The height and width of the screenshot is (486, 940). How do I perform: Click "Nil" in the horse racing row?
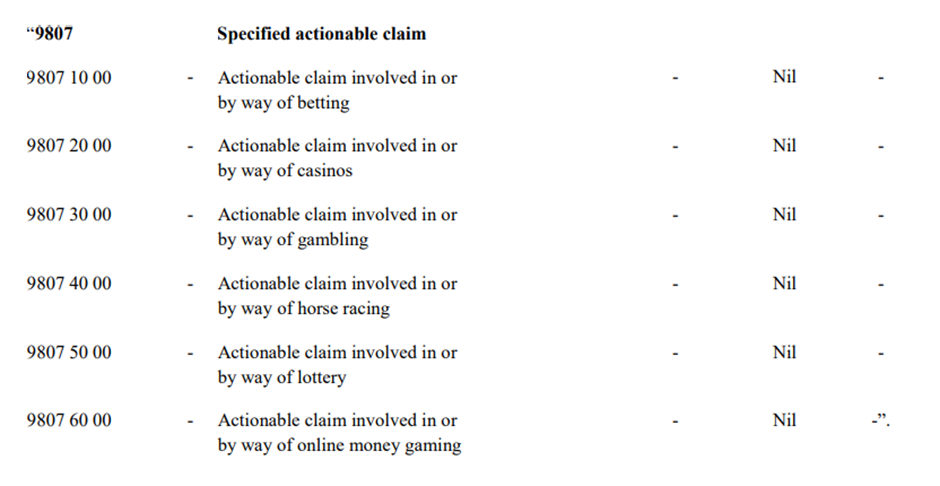(x=784, y=284)
